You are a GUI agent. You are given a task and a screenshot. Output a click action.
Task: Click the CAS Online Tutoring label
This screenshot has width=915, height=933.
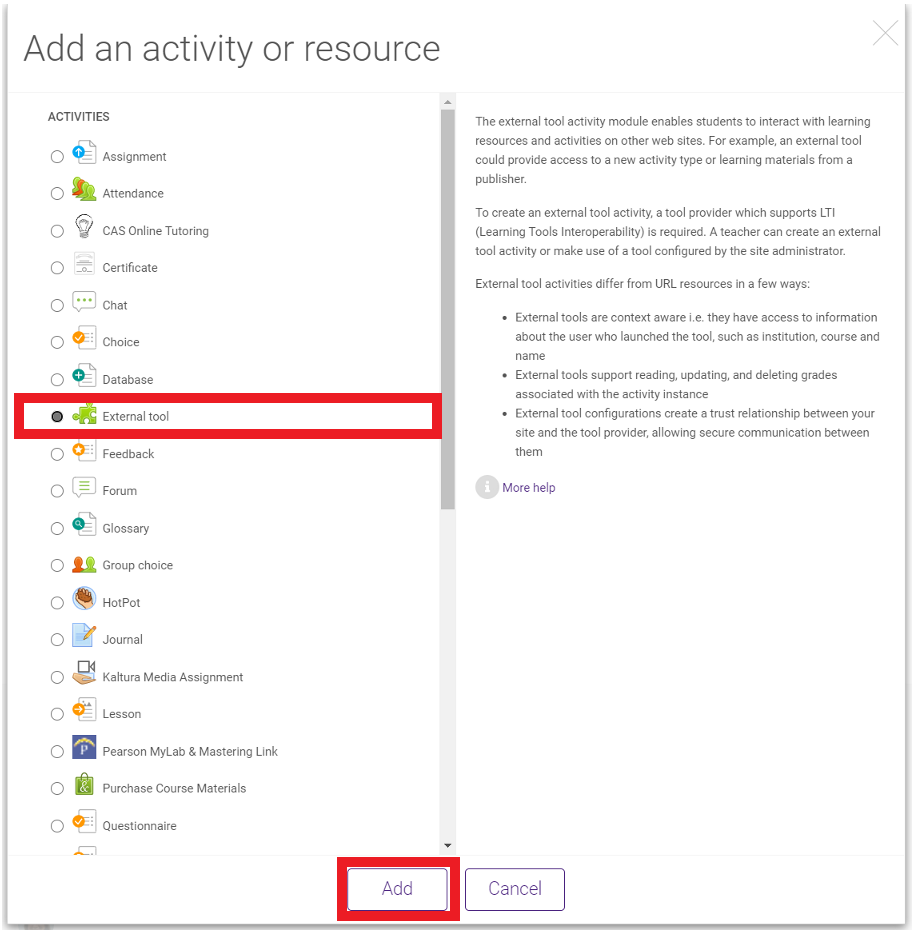coord(155,231)
